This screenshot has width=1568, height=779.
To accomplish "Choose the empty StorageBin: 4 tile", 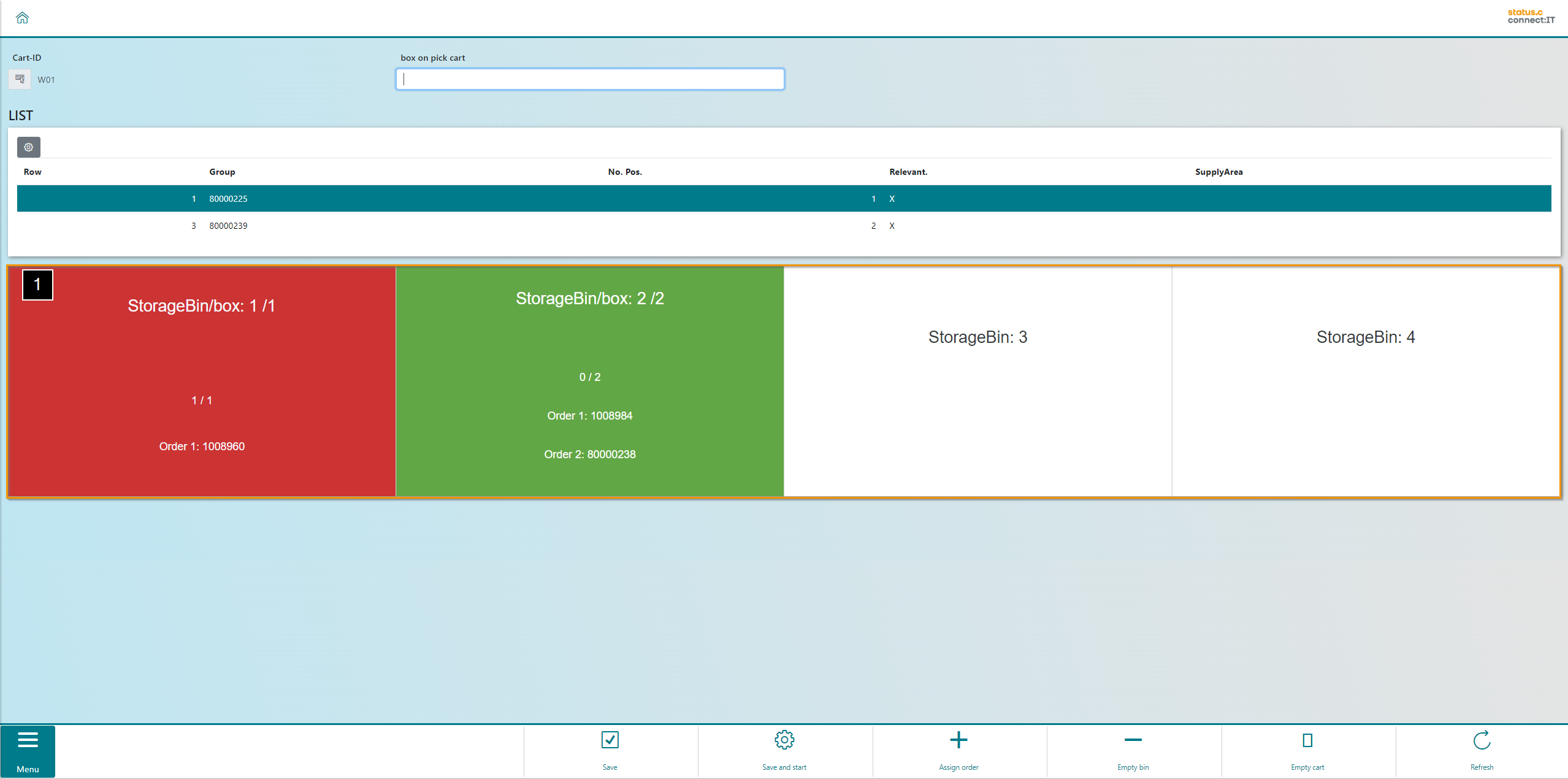I will (x=1365, y=380).
